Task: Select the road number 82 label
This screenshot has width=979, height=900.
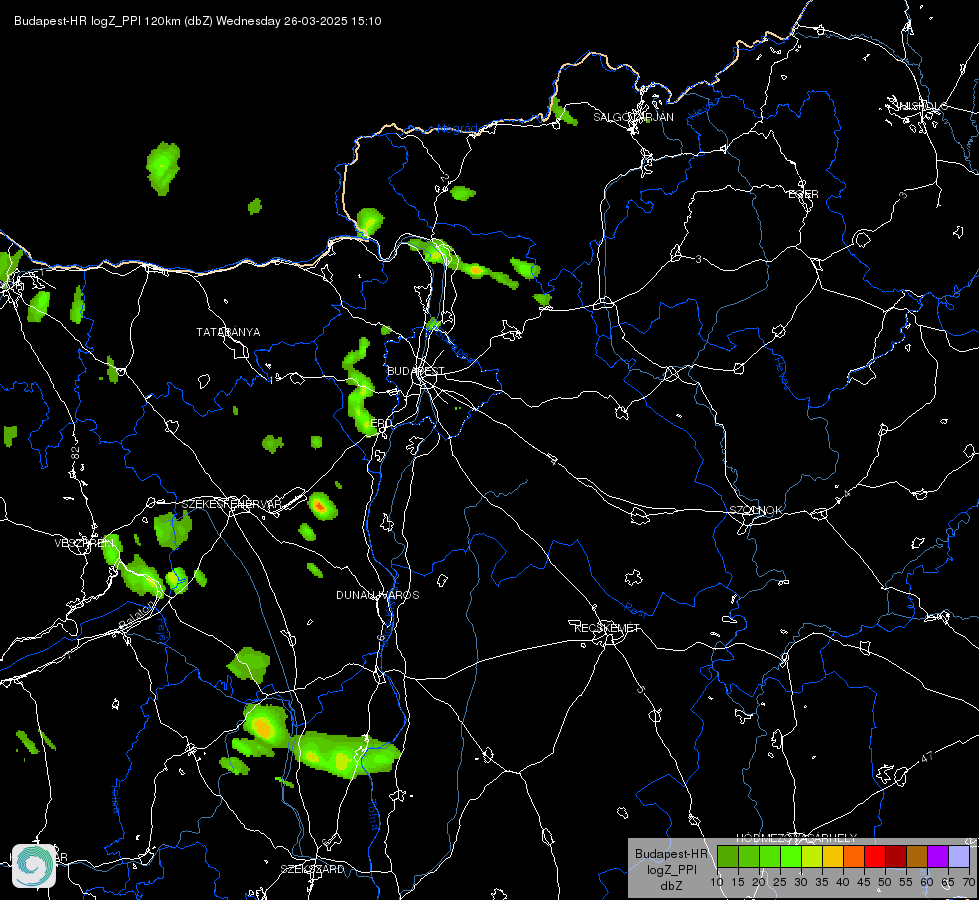Action: click(76, 453)
